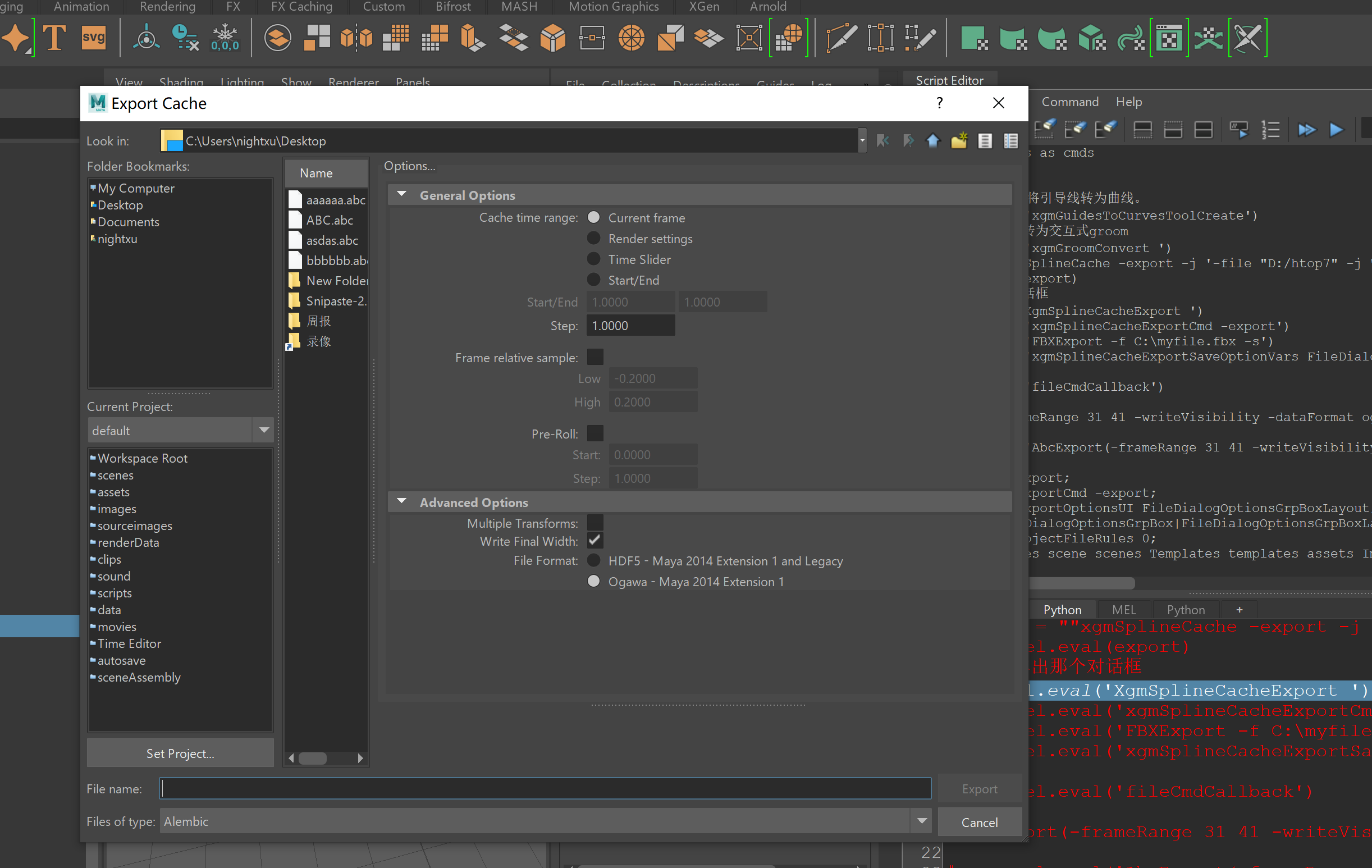Click inside the File name input field
The width and height of the screenshot is (1372, 868).
pos(541,788)
